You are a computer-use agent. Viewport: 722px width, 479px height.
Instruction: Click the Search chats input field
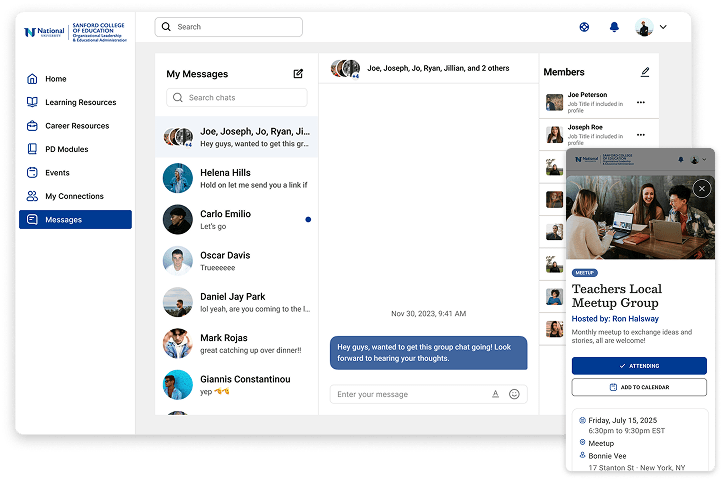(237, 98)
